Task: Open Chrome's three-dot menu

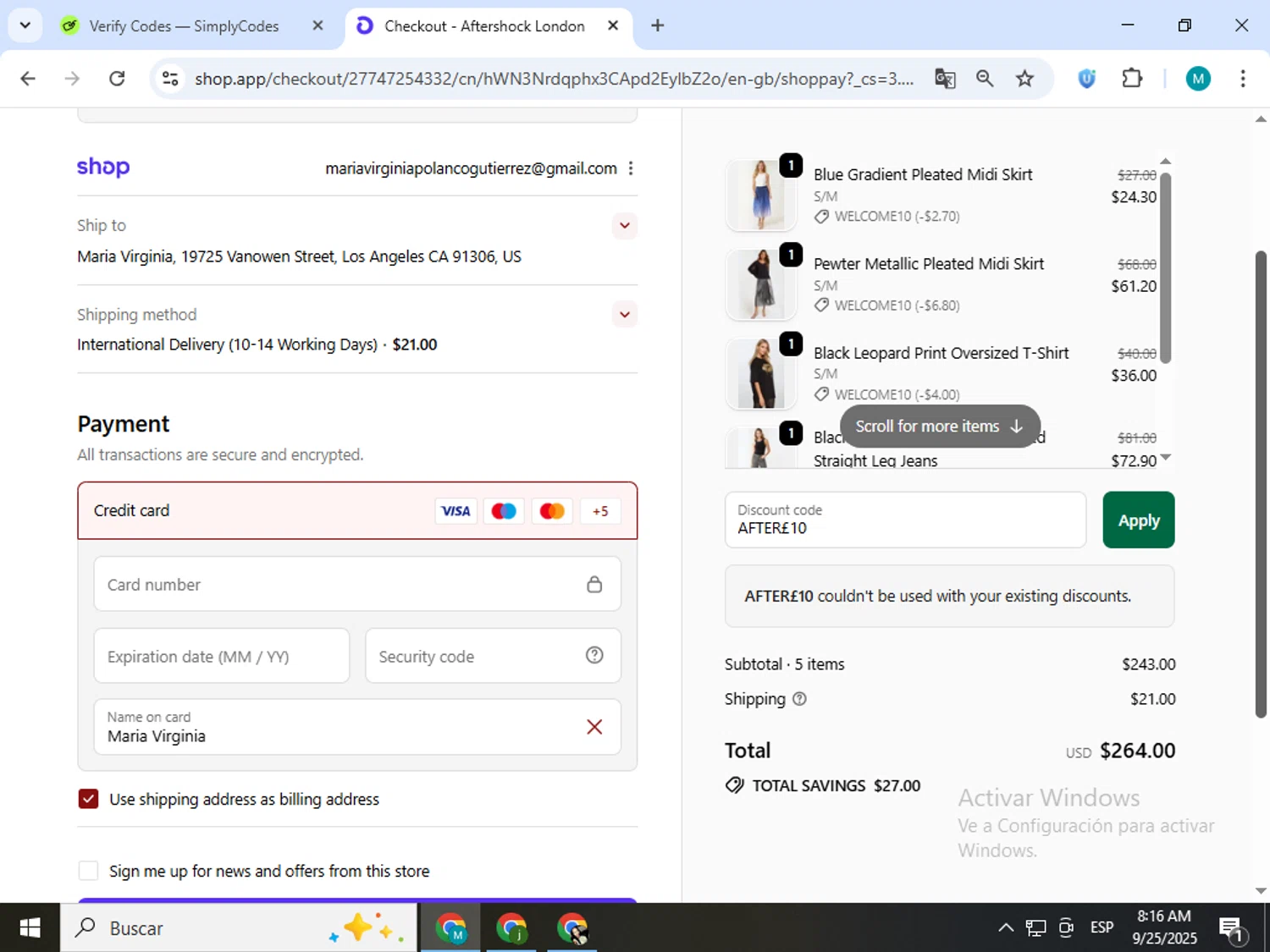Action: click(x=1243, y=79)
